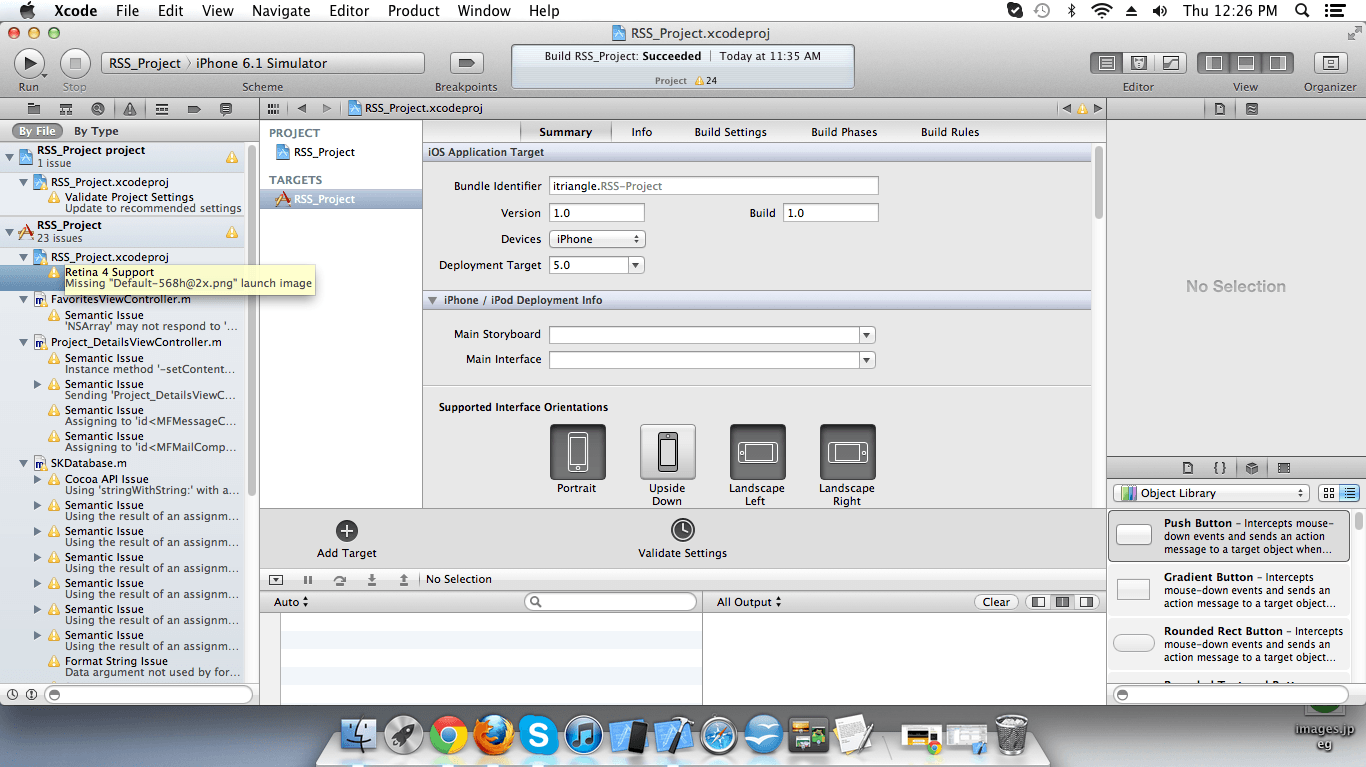Open the Media library filmstrip icon
1366x767 pixels.
pos(1284,467)
